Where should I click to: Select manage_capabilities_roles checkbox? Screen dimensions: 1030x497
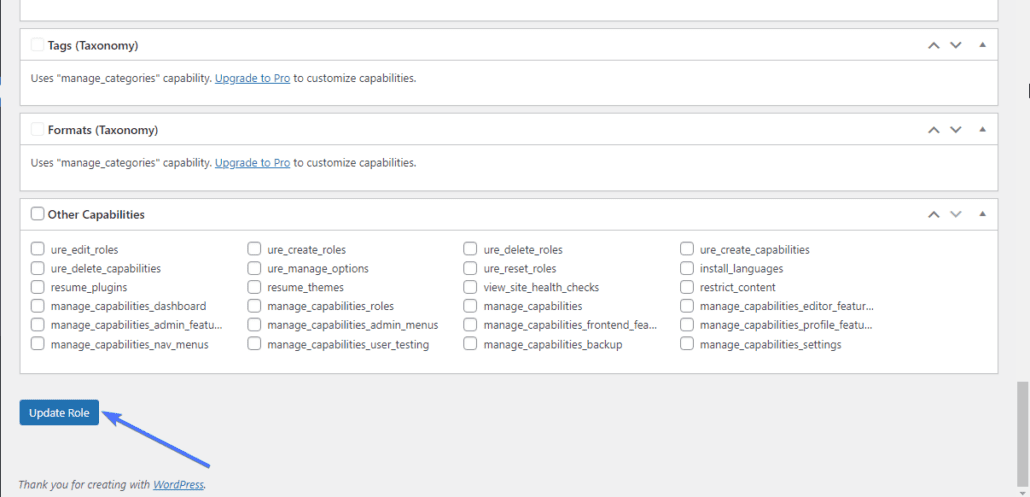[254, 306]
